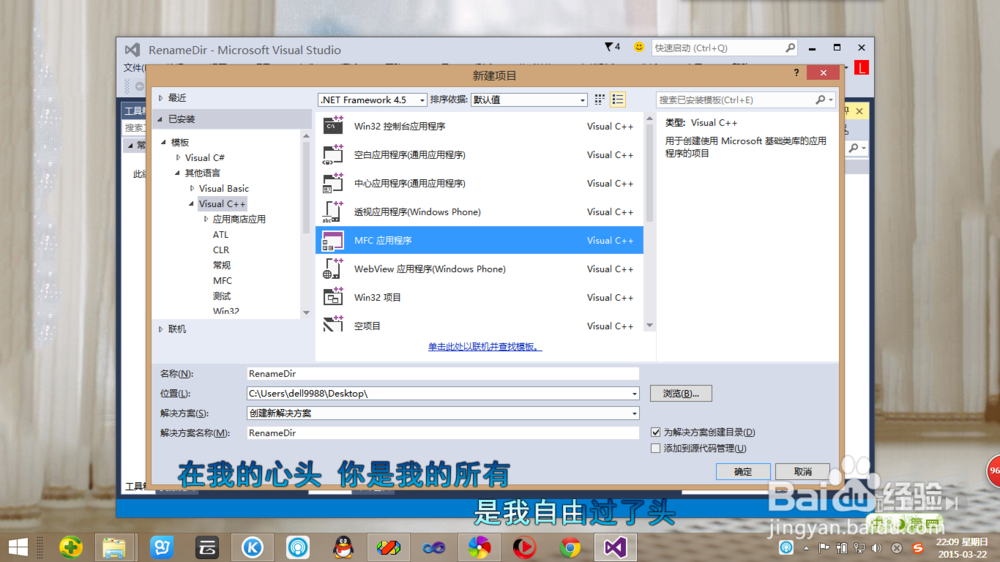Toggle 为解决方案创建目录 checkbox
This screenshot has width=1000, height=562.
click(656, 432)
